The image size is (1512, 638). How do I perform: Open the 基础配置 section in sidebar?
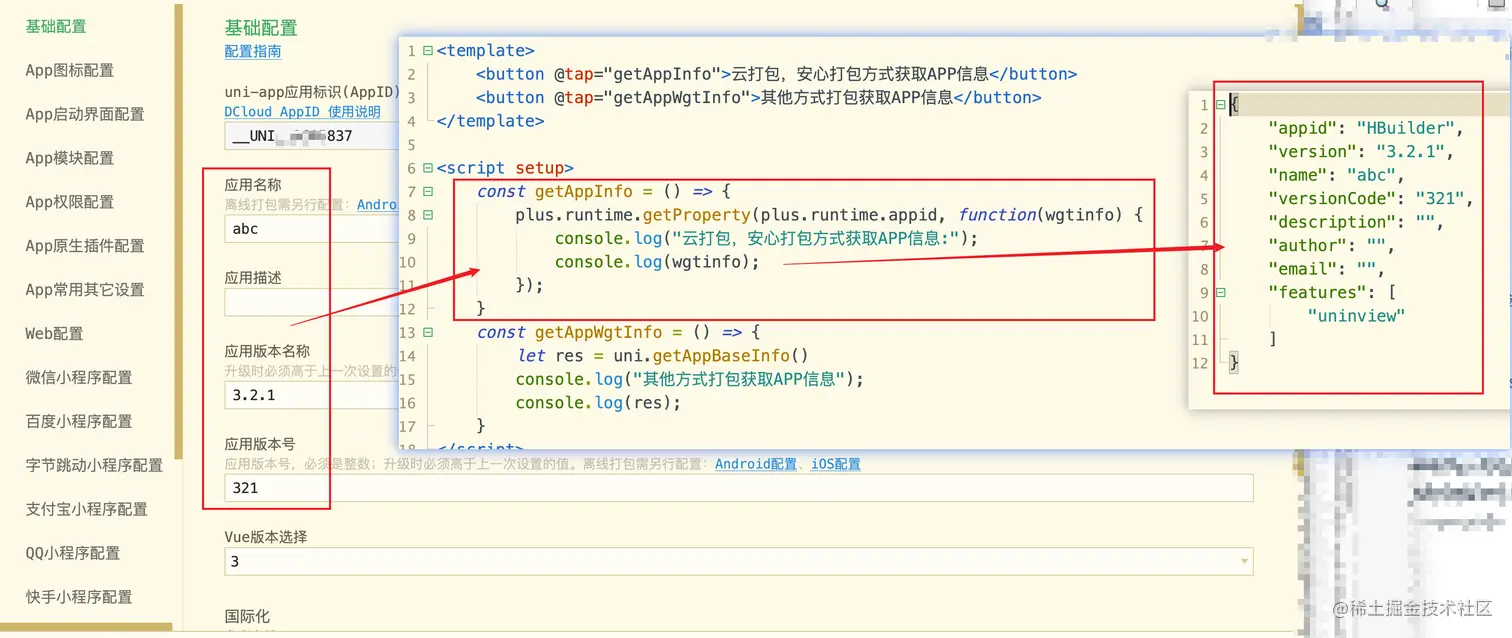pyautogui.click(x=56, y=26)
